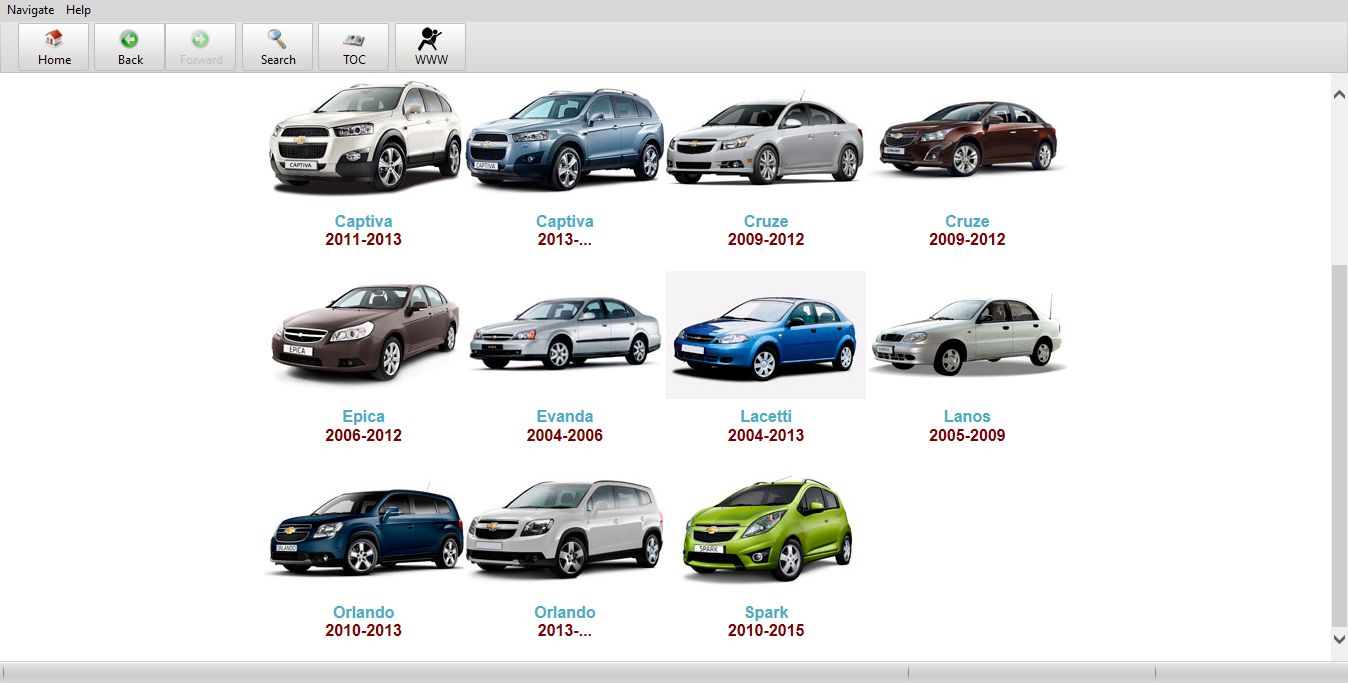Open the Orlando link above 2010-2013
Viewport: 1348px width, 683px height.
pyautogui.click(x=363, y=612)
